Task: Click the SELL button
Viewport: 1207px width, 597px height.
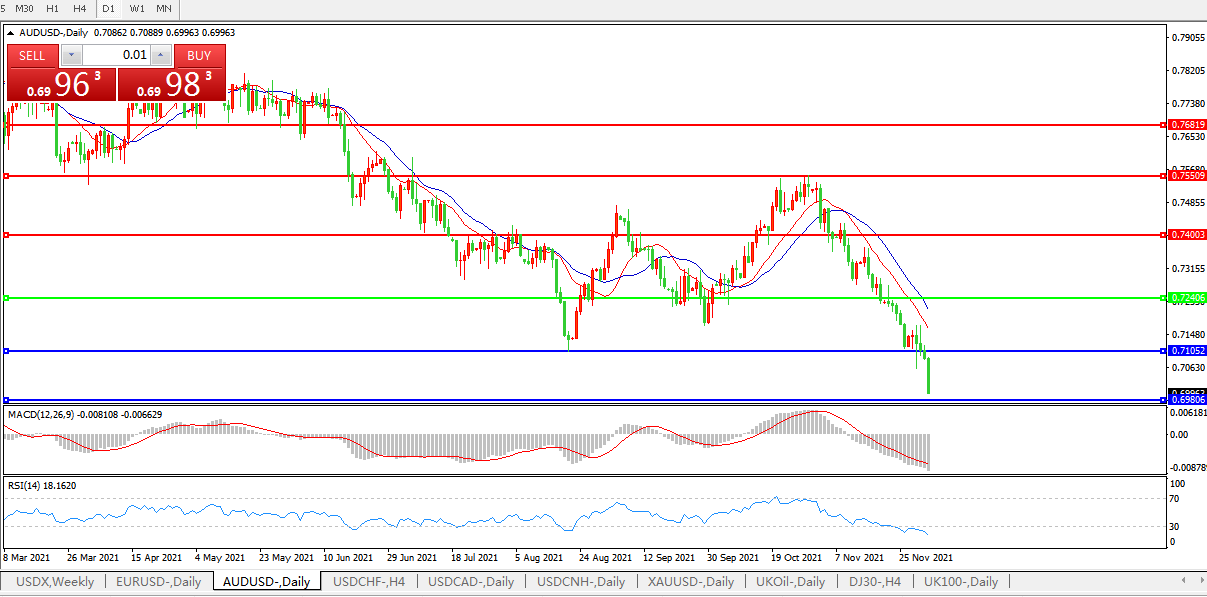Action: tap(32, 55)
